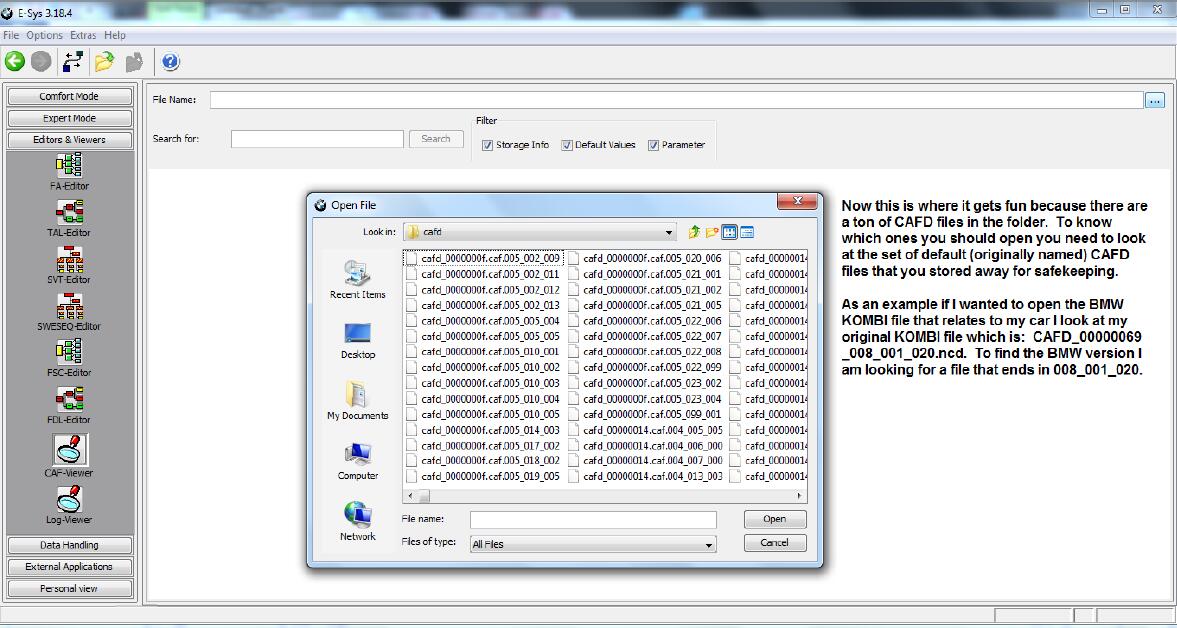Screen dimensions: 1177x628
Task: Open the FDL-Editor
Action: point(69,406)
